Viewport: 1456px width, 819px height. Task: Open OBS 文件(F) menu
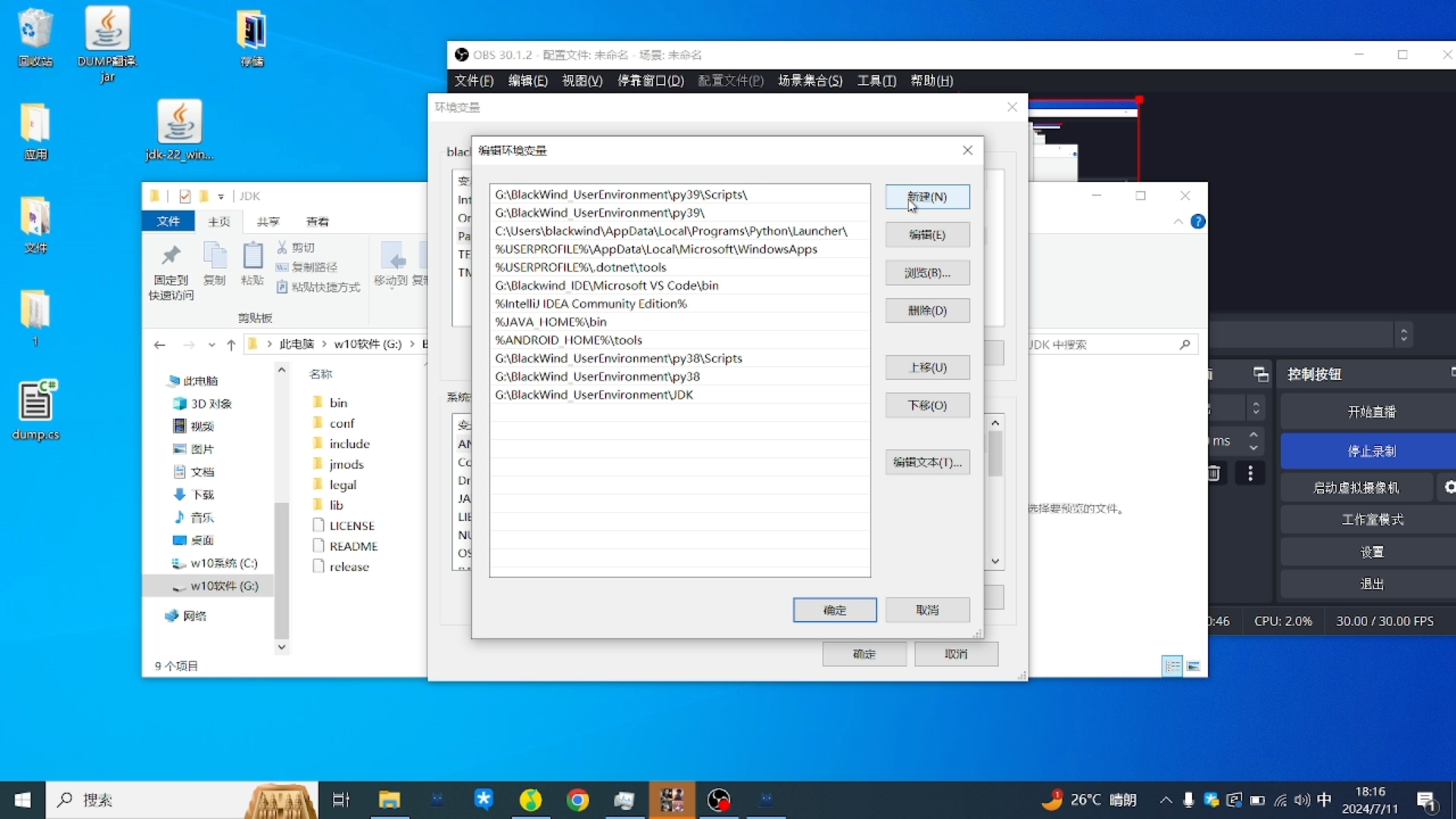coord(473,80)
